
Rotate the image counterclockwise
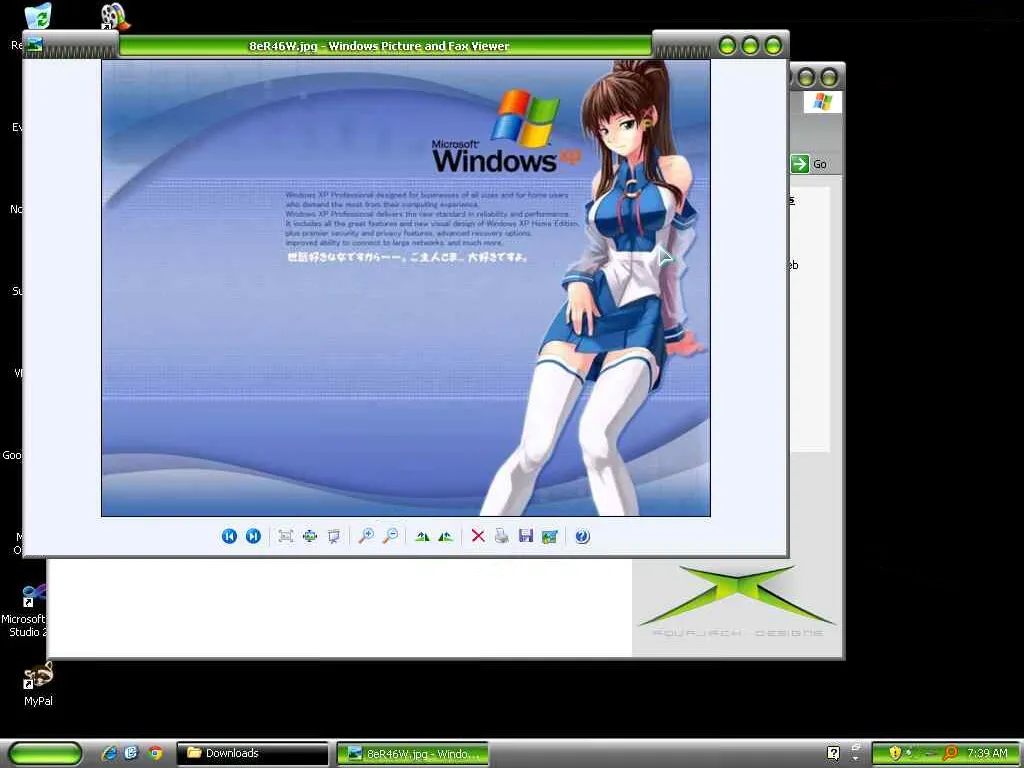[445, 536]
